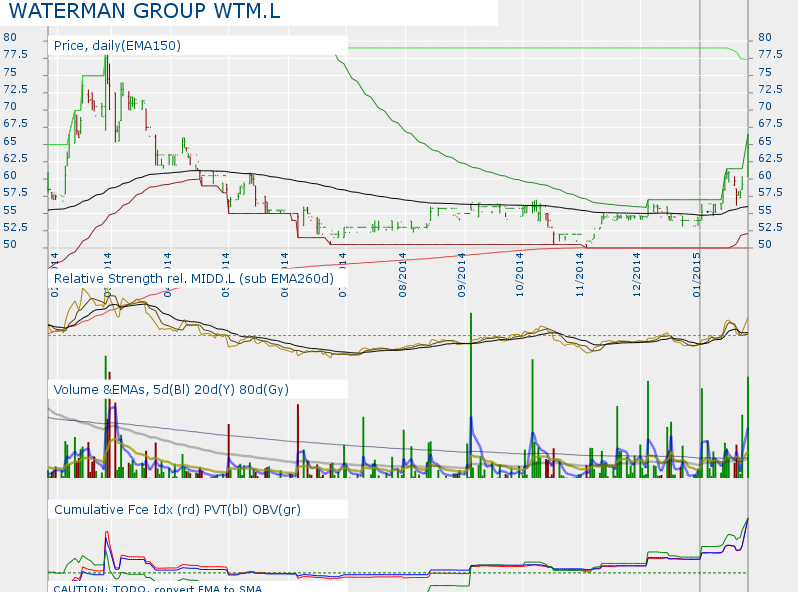Image resolution: width=798 pixels, height=592 pixels.
Task: Click the 65 value on left price axis
Action: tap(10, 141)
